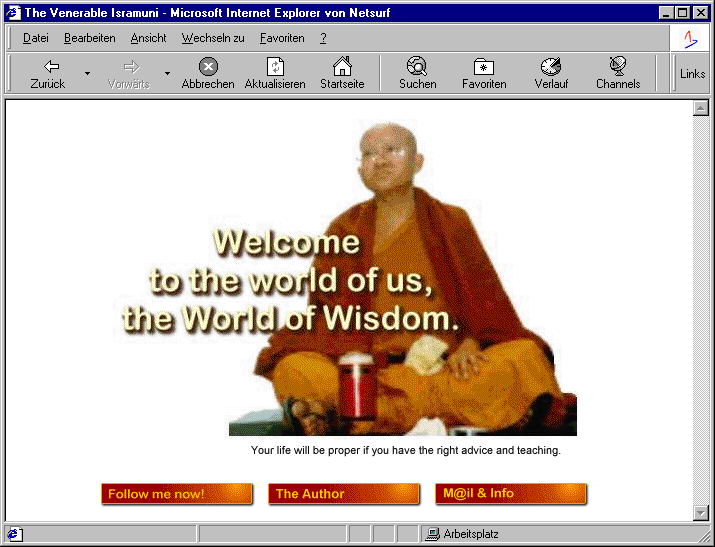Go to Startseite home icon
The height and width of the screenshot is (547, 715).
[x=342, y=67]
